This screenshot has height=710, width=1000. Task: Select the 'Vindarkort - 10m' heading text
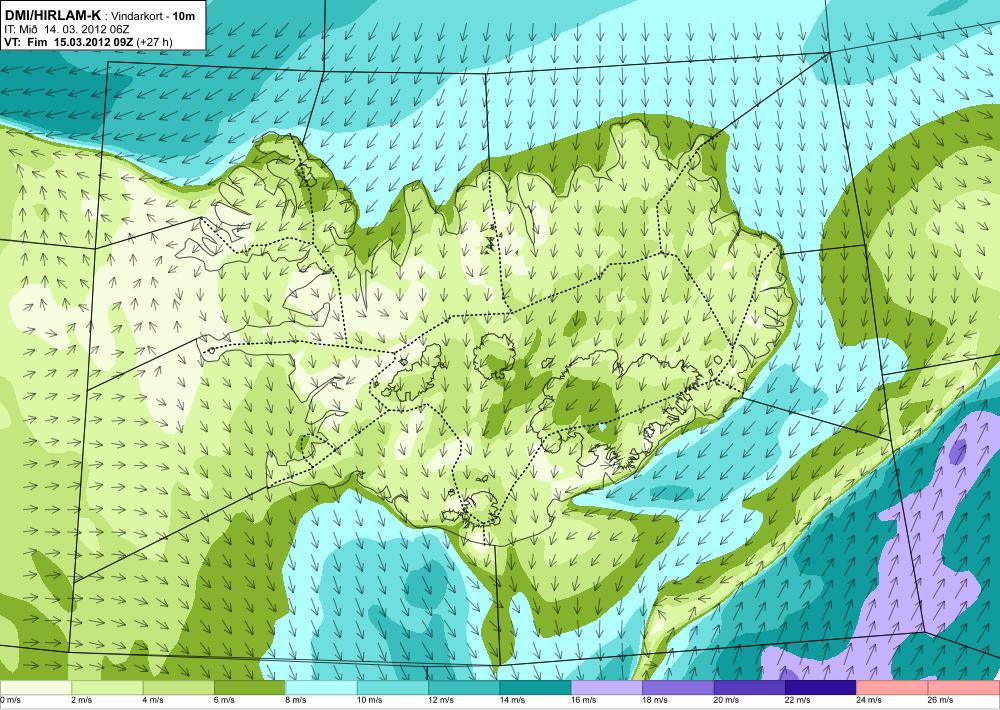coord(153,16)
